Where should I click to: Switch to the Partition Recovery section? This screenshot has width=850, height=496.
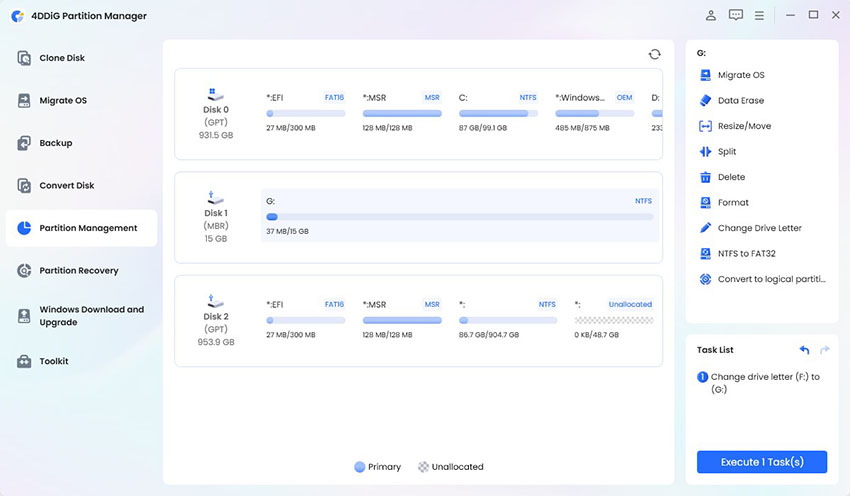pos(78,271)
